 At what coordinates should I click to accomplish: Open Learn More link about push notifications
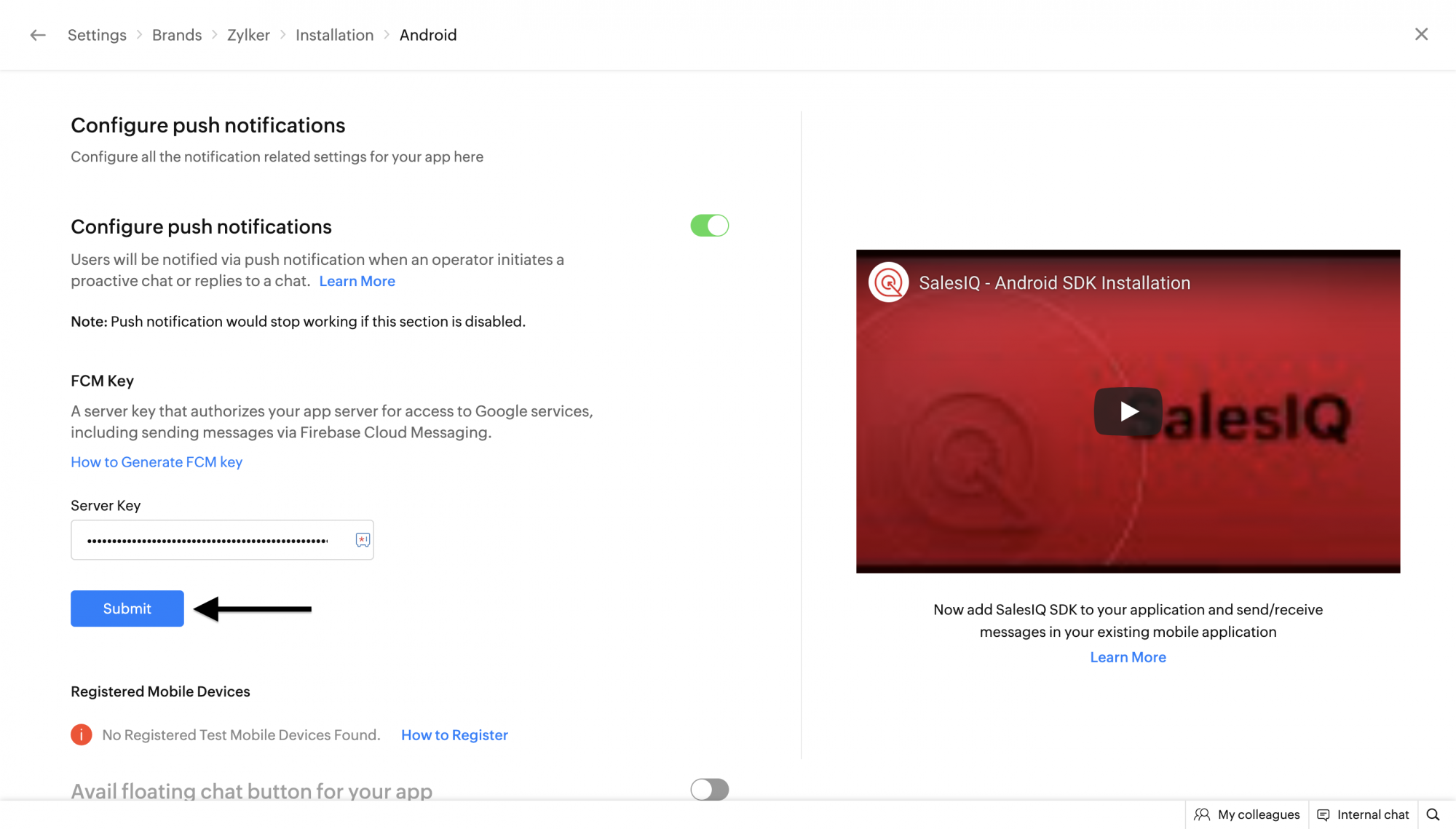coord(357,281)
